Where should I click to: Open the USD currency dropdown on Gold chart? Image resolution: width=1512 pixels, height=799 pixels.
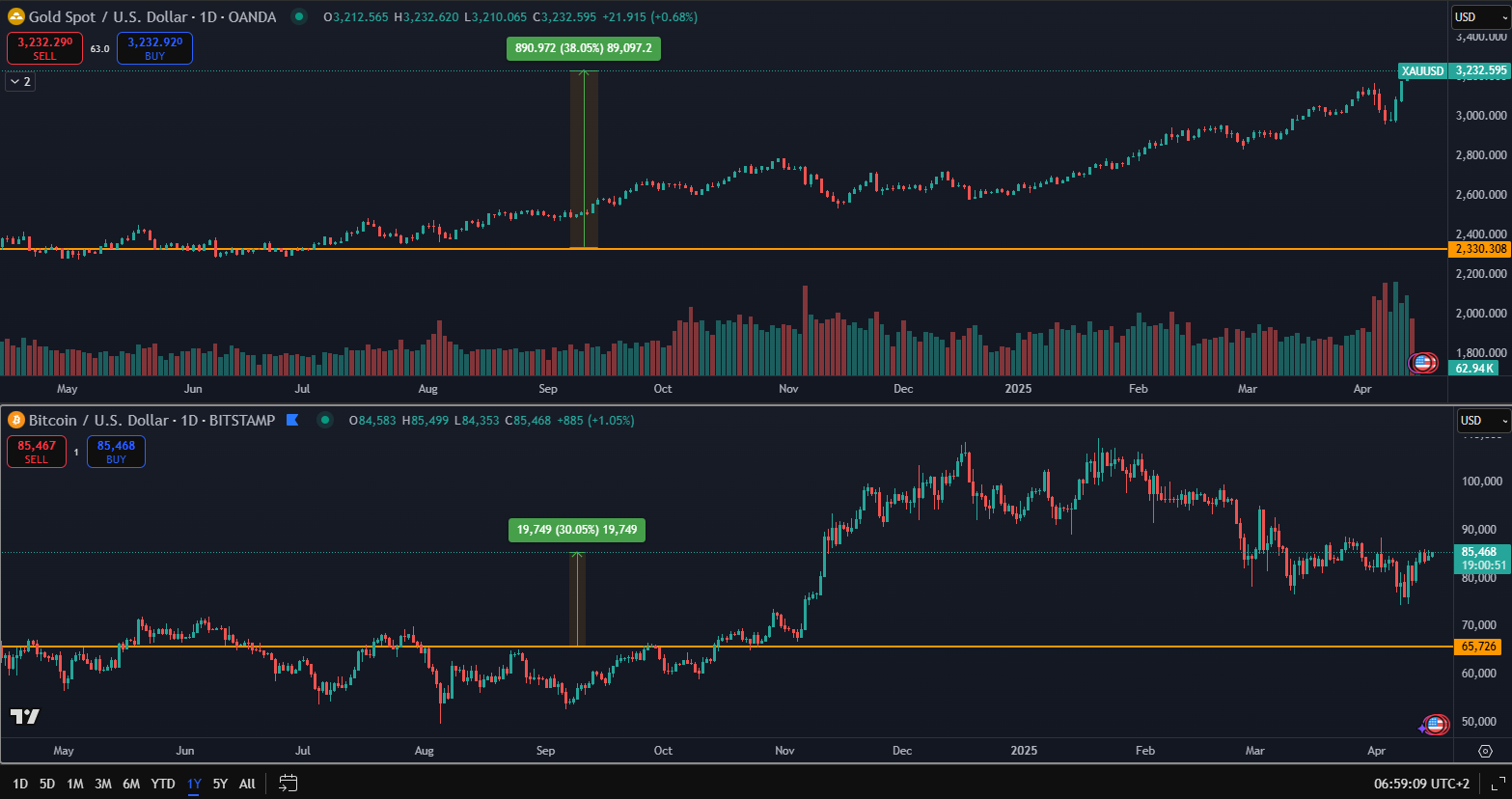click(1480, 16)
